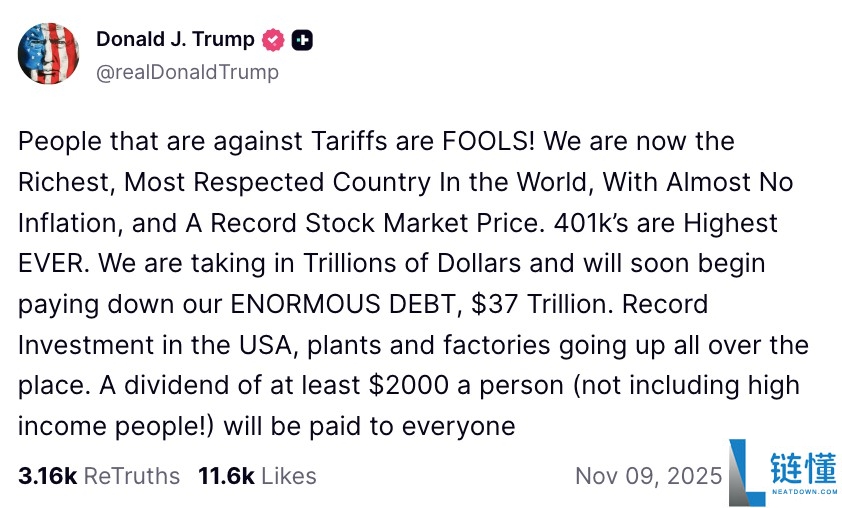Click the Nov 09, 2025 timestamp

click(648, 476)
